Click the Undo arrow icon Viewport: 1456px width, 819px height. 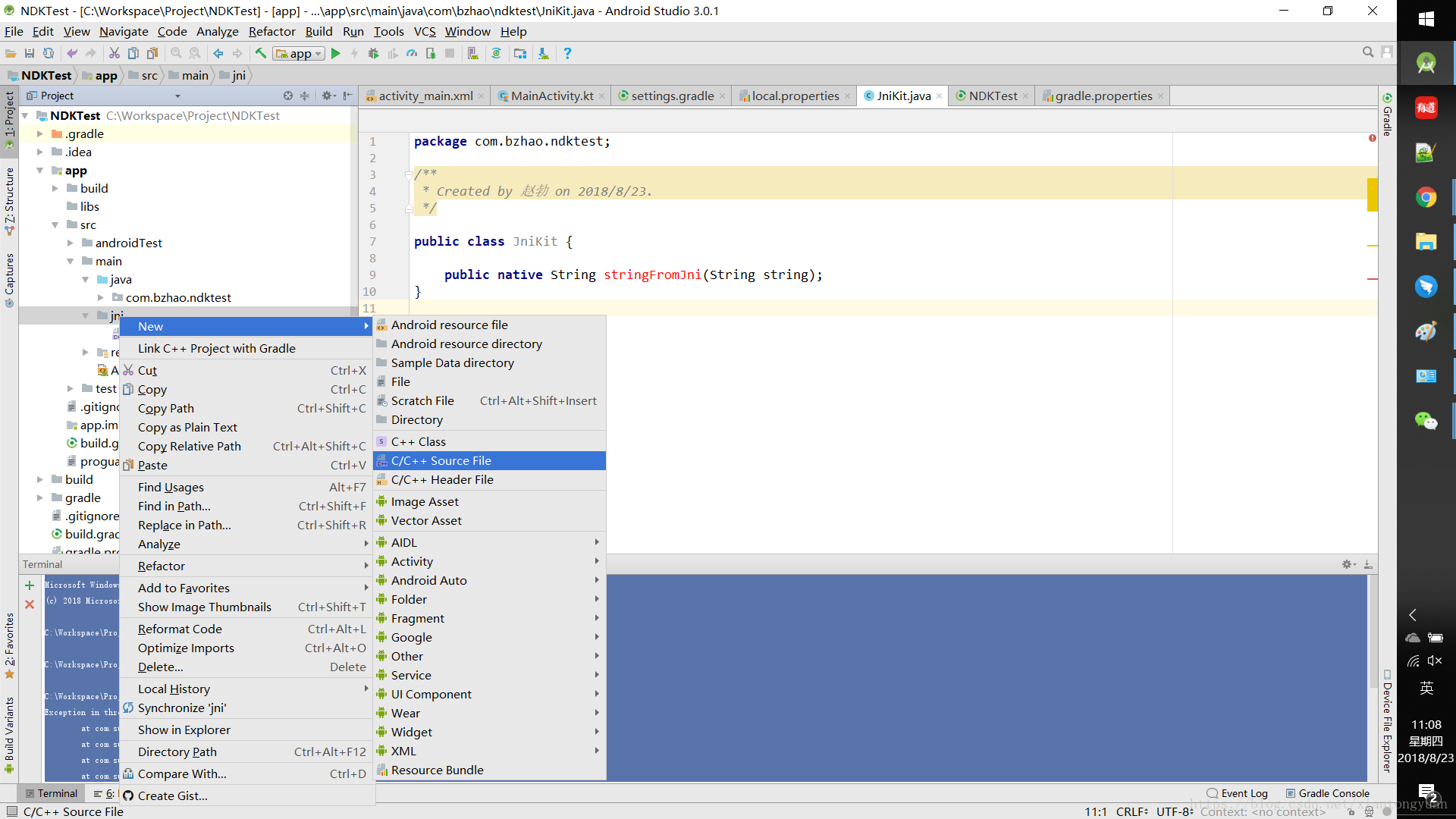click(72, 54)
